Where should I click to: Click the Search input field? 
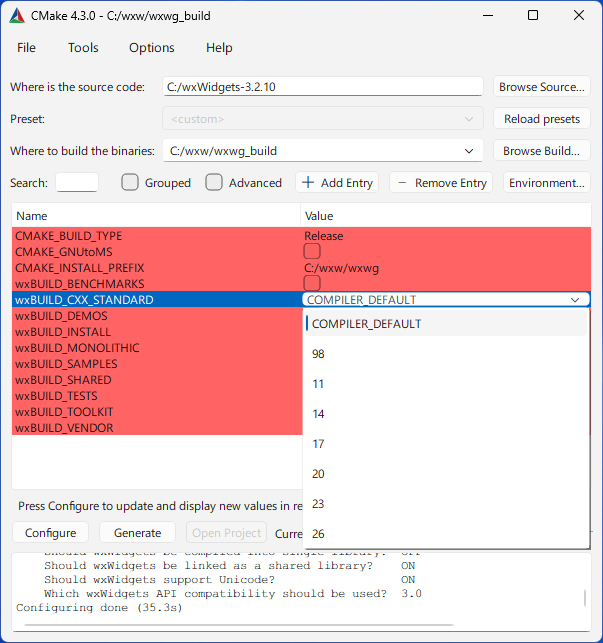pos(77,182)
